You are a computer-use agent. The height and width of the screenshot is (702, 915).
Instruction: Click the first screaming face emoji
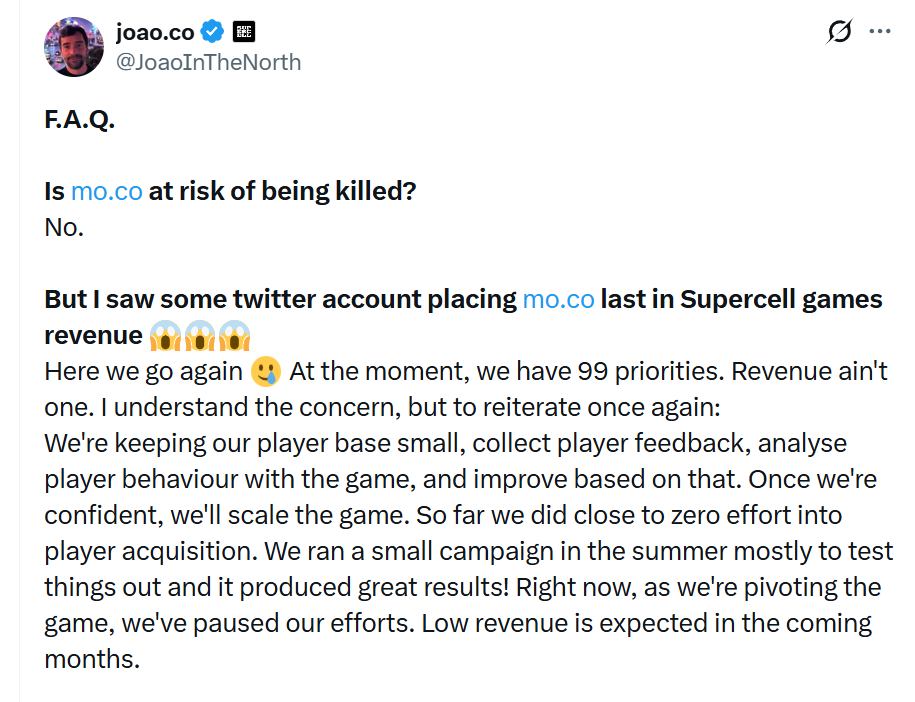coord(165,335)
